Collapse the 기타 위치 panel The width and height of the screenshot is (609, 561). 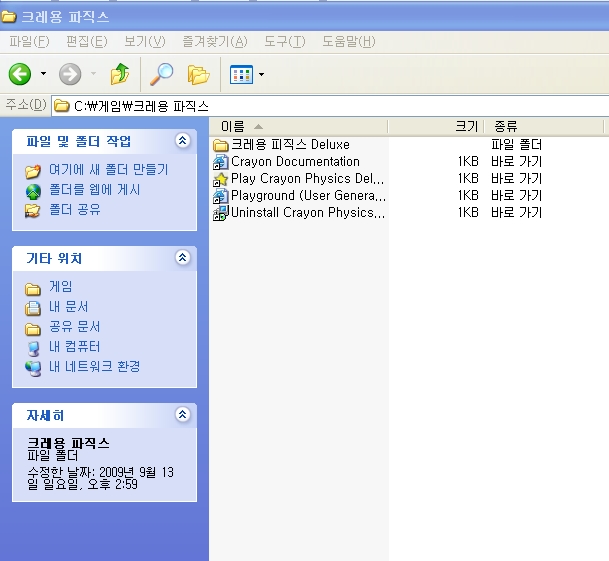(x=182, y=258)
